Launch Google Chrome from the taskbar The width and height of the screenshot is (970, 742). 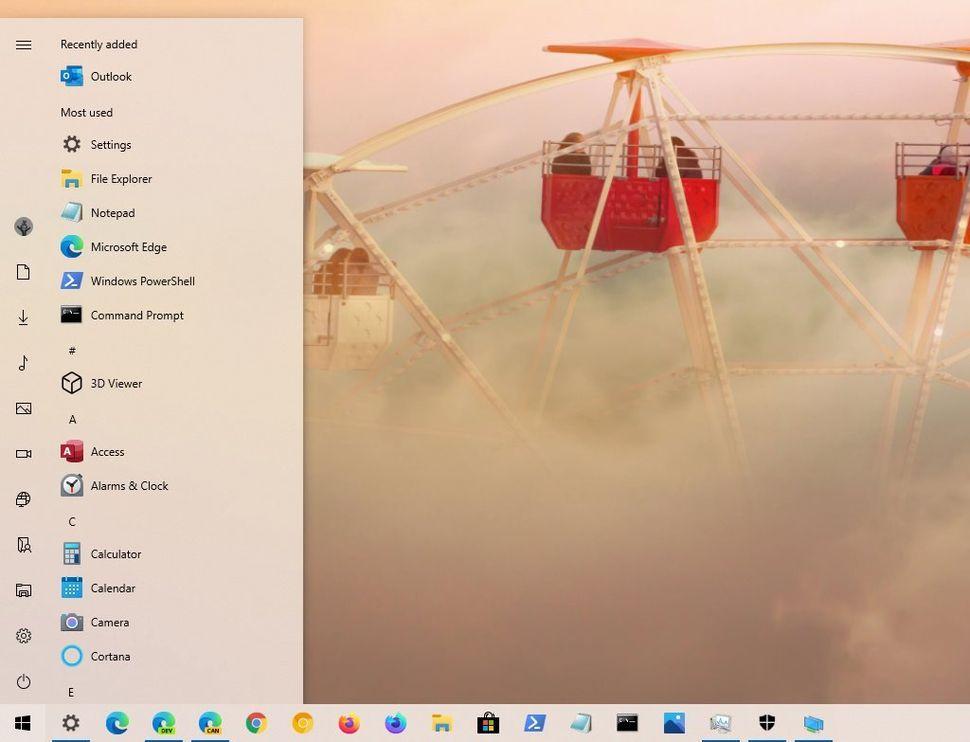tap(256, 723)
